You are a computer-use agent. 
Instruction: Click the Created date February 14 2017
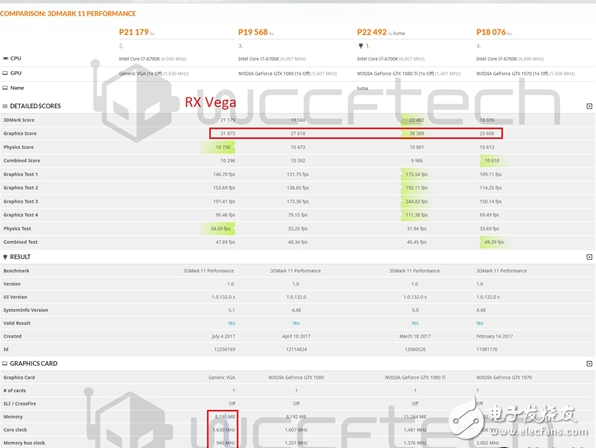point(495,336)
